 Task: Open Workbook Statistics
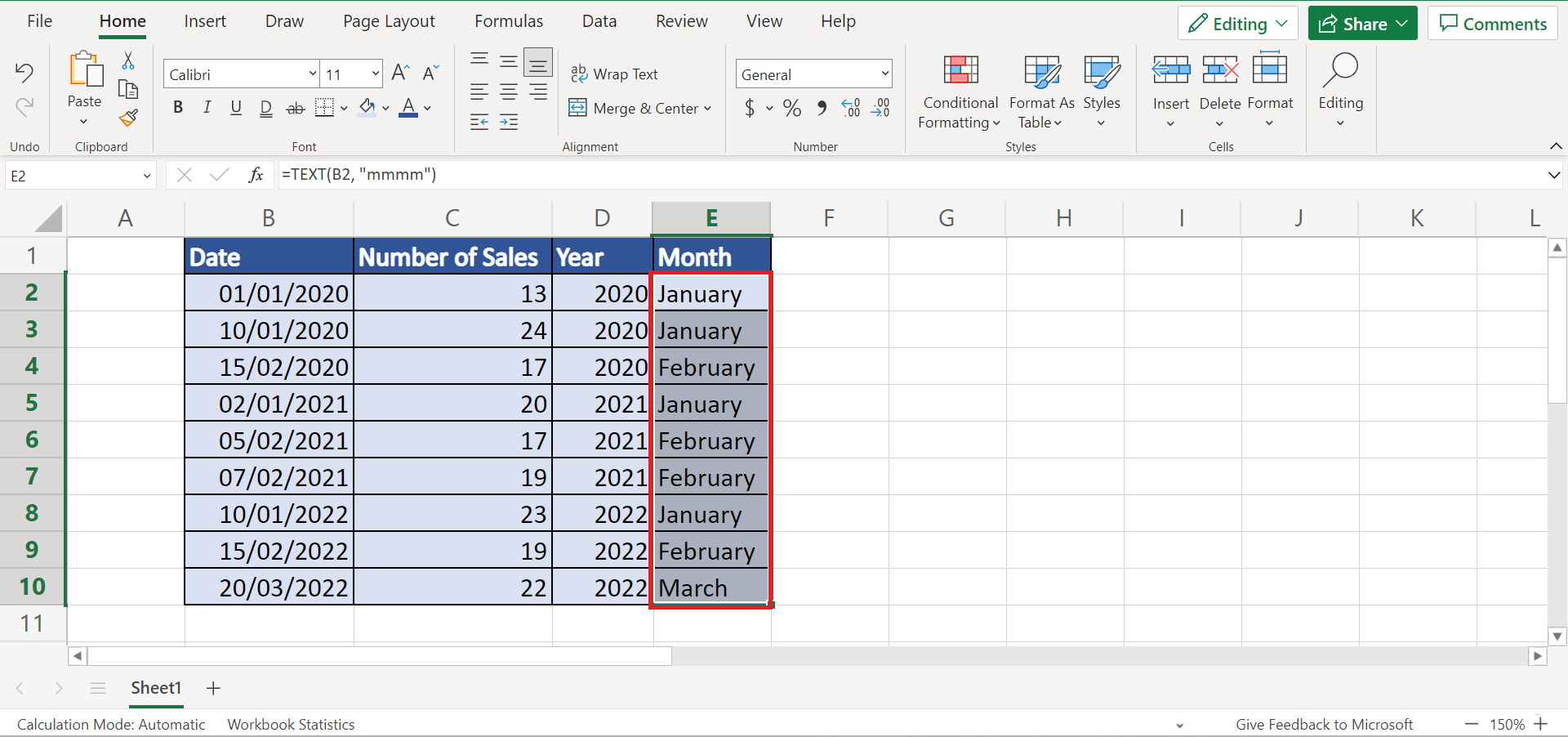291,724
